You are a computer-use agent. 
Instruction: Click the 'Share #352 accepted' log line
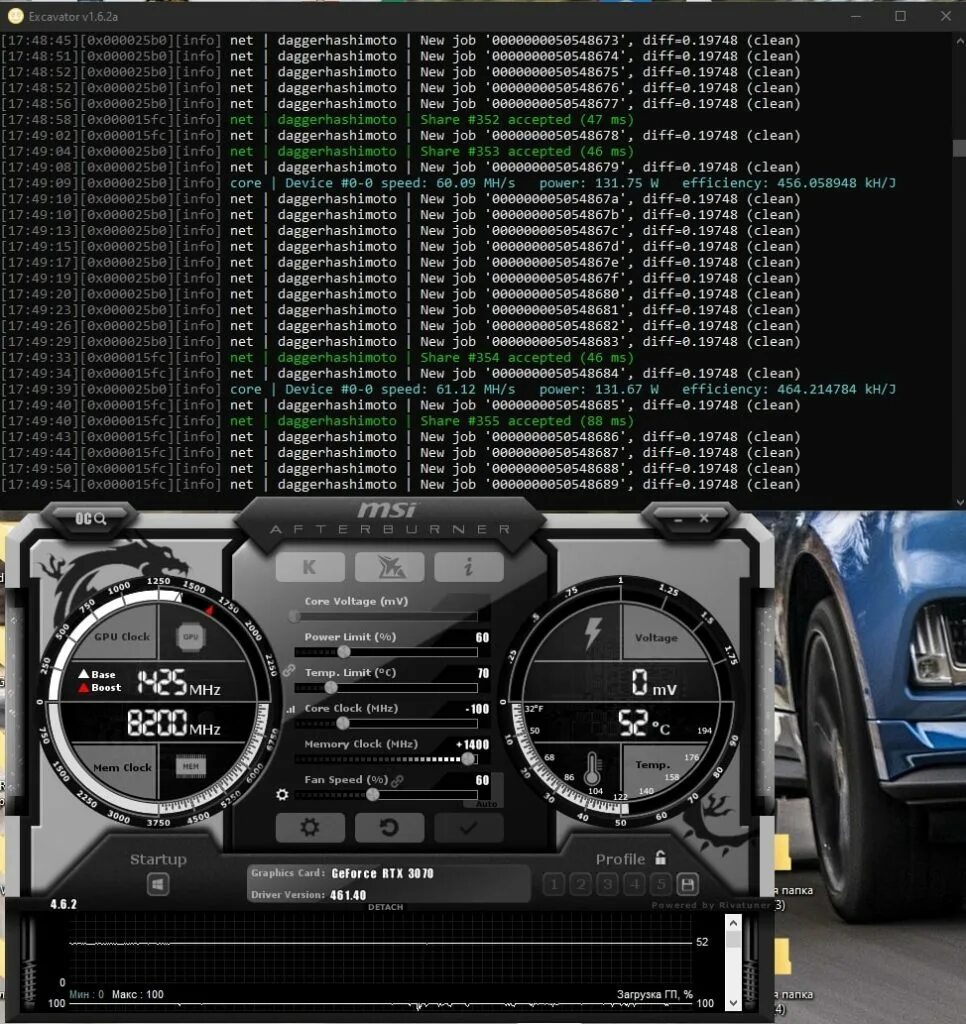[x=317, y=120]
